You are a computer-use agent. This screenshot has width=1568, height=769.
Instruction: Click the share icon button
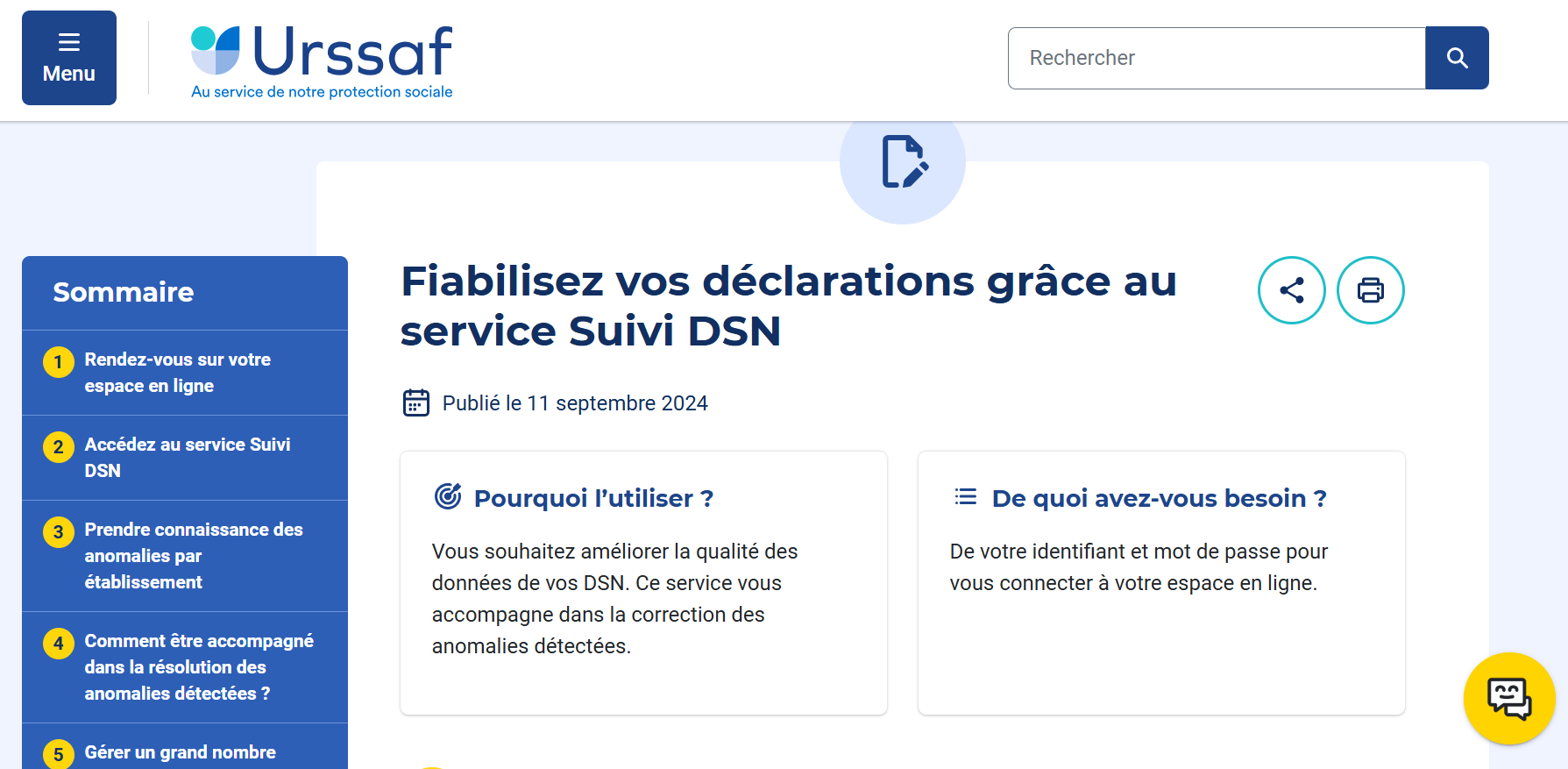coord(1291,290)
